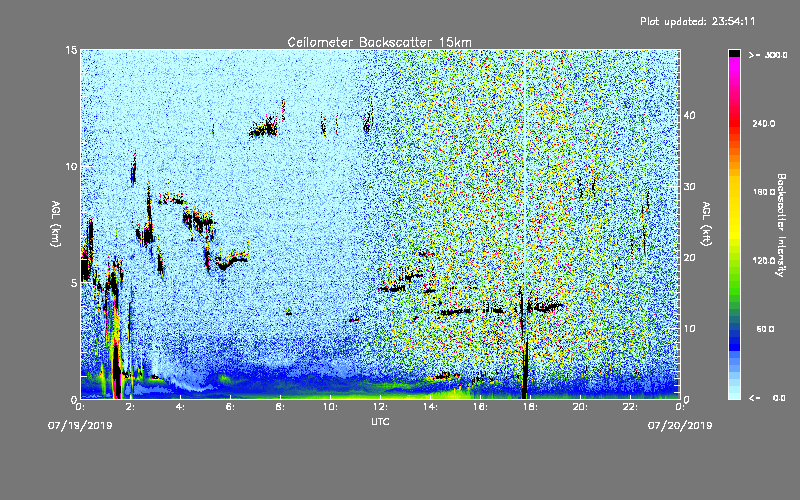The image size is (800, 500).
Task: Click the "14:" hour tick on time axis
Action: point(430,407)
